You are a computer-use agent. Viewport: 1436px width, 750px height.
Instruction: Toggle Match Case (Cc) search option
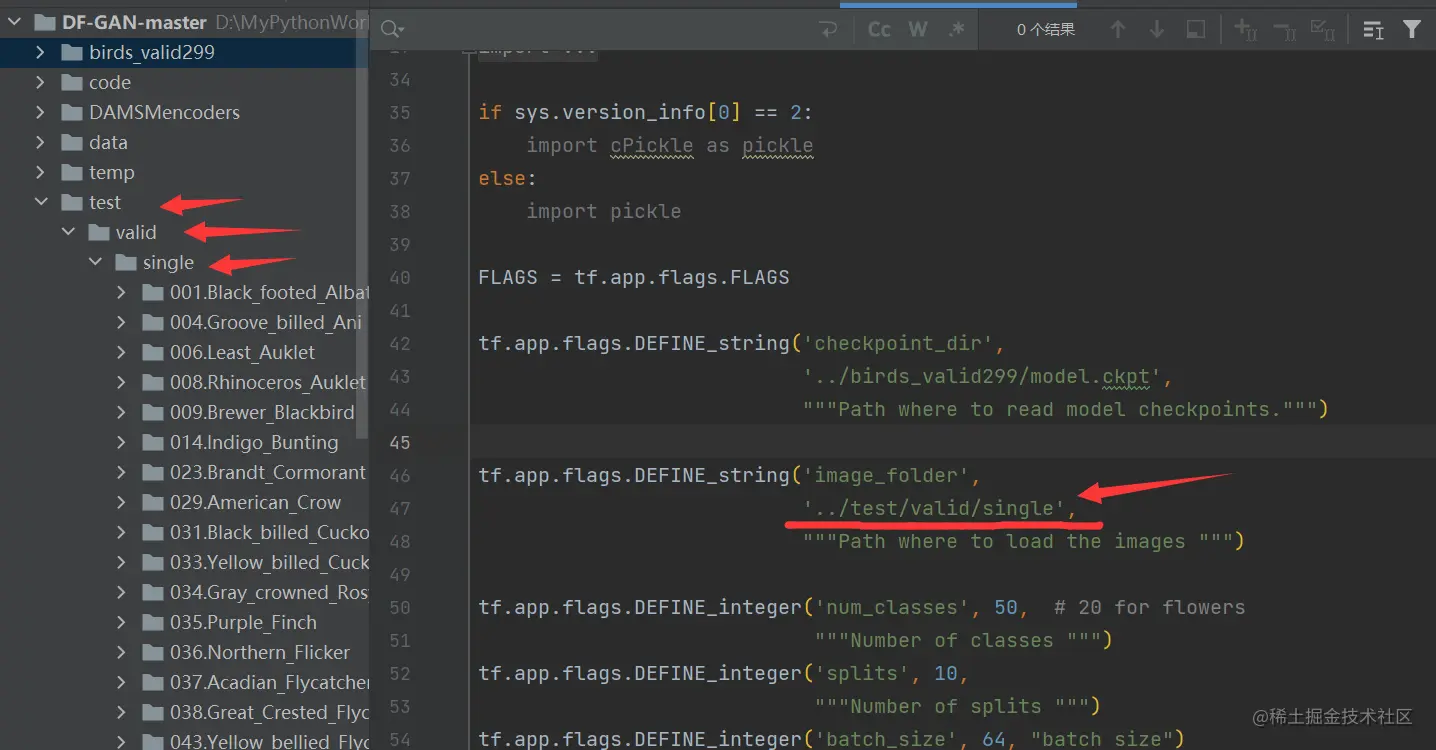[x=879, y=30]
